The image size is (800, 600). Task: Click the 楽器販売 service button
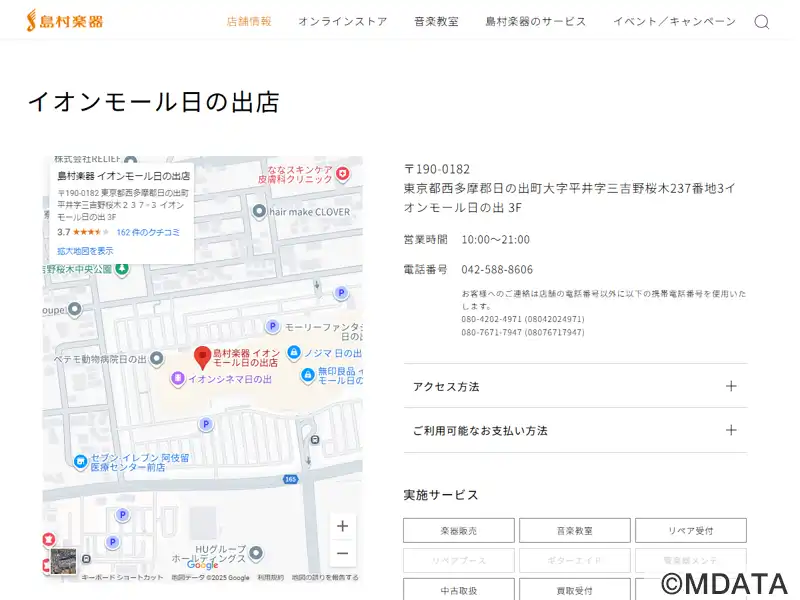(x=459, y=530)
